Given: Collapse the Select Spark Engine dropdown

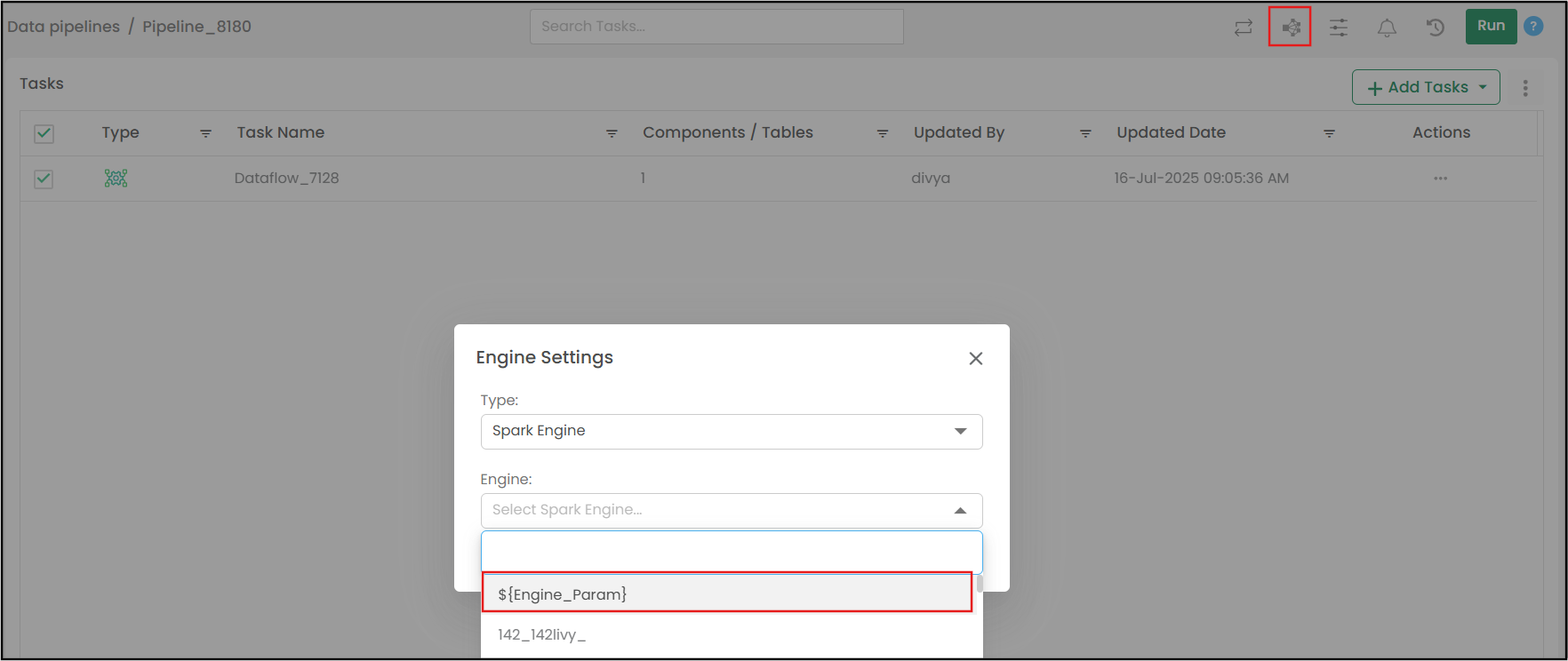Looking at the screenshot, I should point(960,511).
